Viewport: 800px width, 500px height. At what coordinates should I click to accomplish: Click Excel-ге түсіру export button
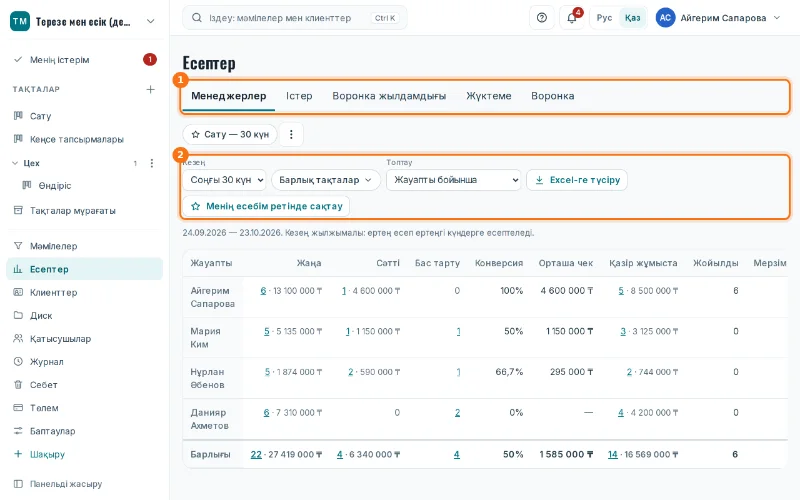(577, 180)
